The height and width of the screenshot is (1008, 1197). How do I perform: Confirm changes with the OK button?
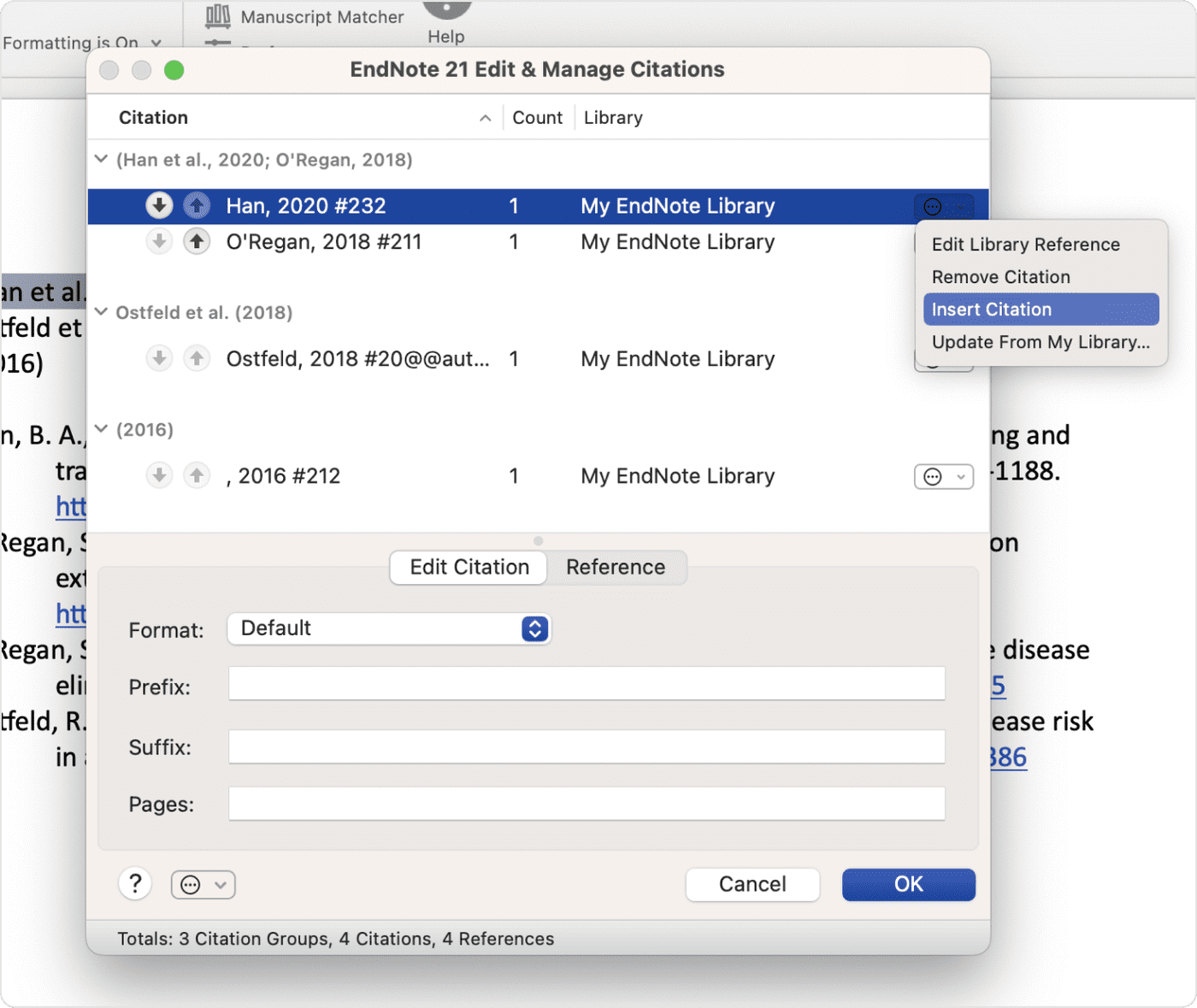point(908,884)
